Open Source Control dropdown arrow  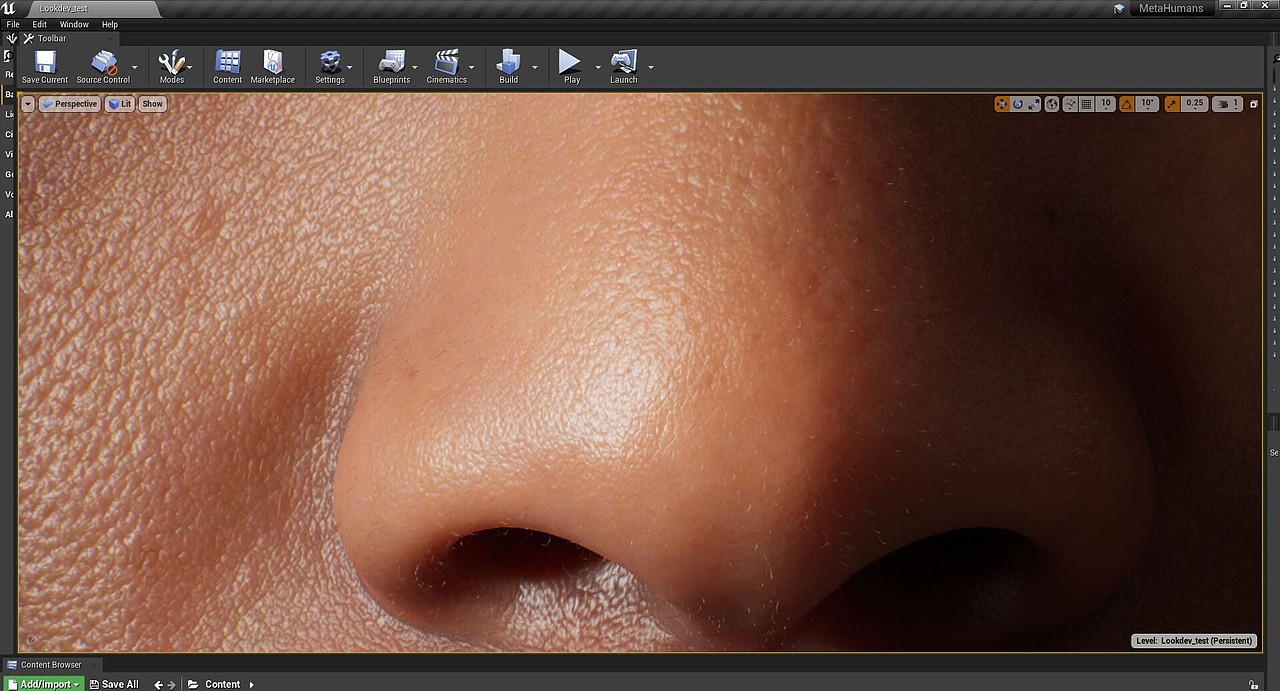tap(135, 68)
